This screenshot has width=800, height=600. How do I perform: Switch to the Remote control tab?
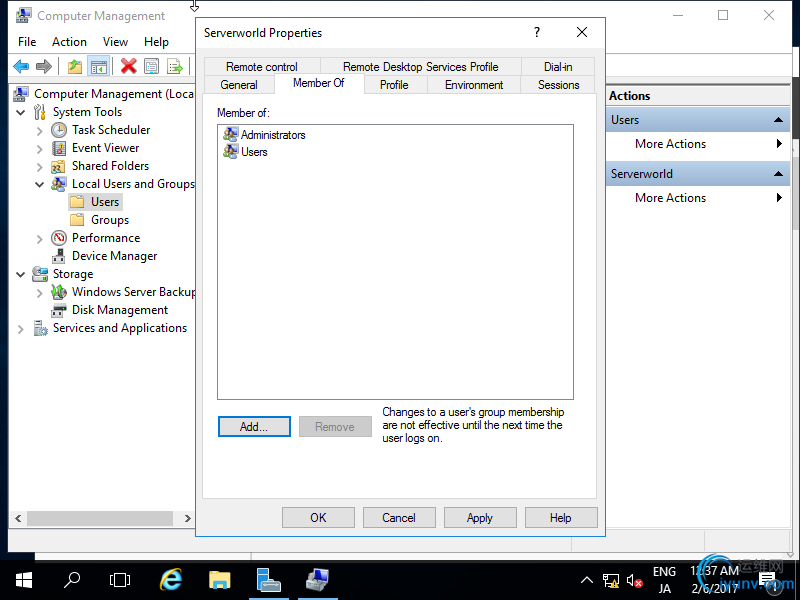click(x=262, y=67)
